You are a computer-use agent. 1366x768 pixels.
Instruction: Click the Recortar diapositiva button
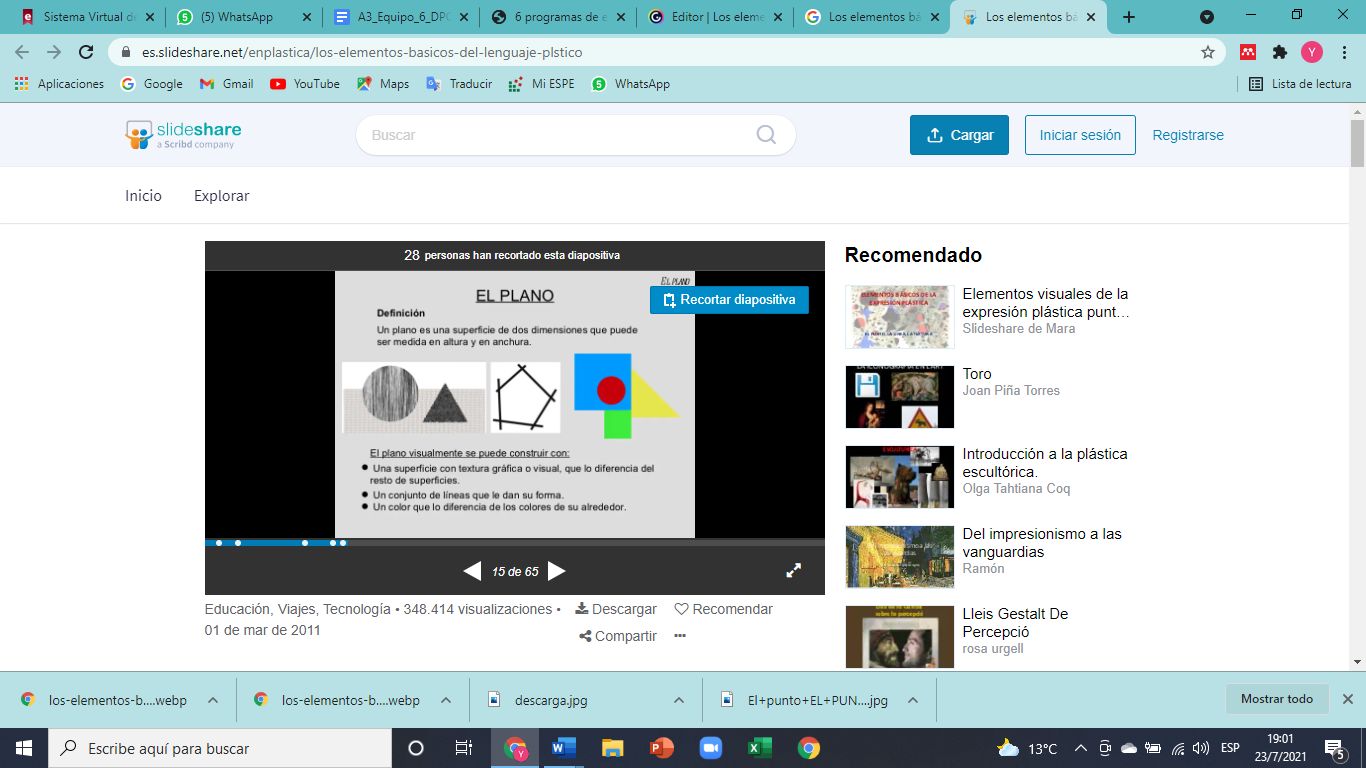729,299
